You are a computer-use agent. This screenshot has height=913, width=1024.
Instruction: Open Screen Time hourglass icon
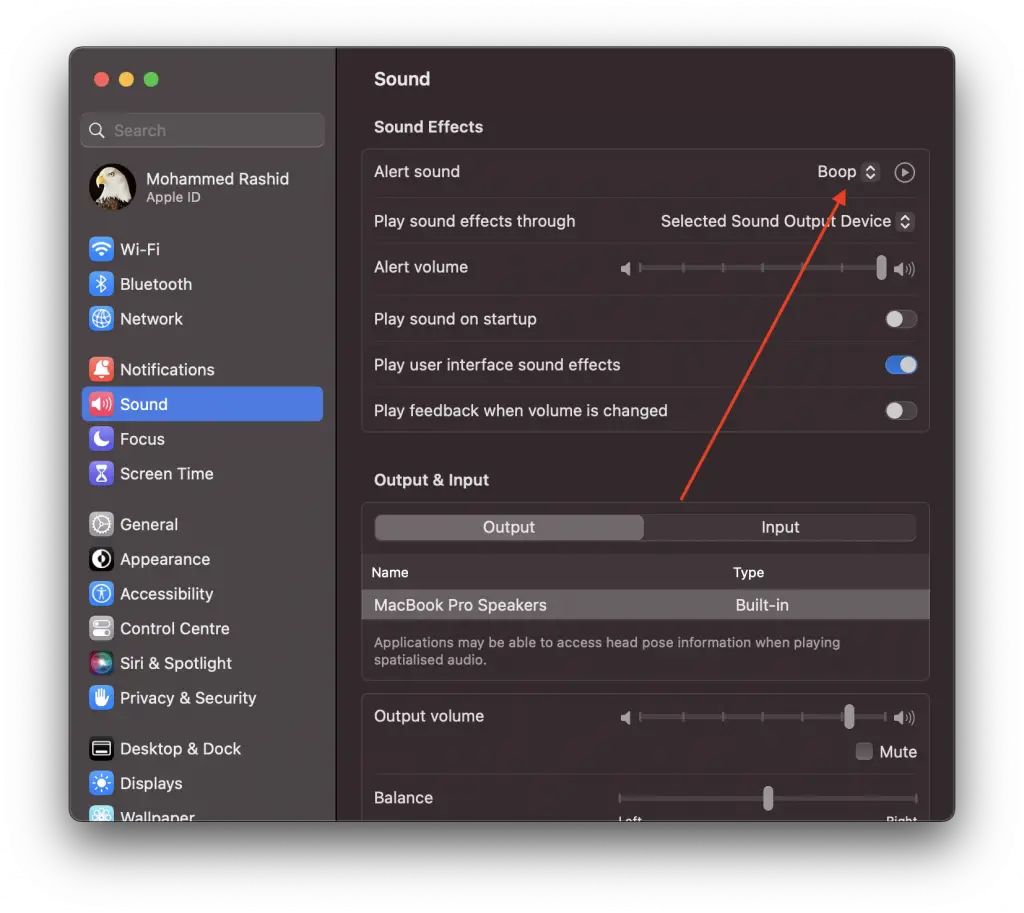point(101,473)
